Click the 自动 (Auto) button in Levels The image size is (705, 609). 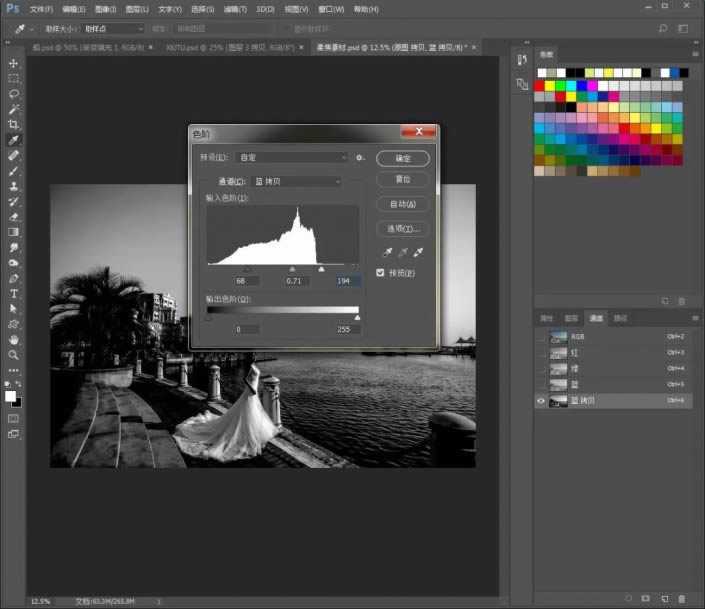pyautogui.click(x=403, y=204)
